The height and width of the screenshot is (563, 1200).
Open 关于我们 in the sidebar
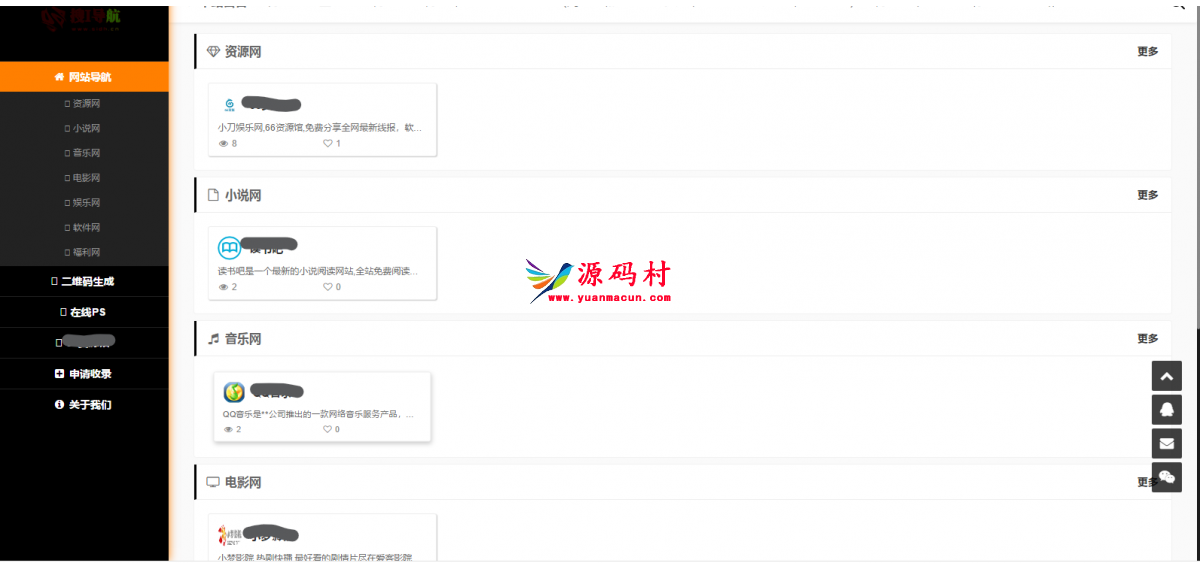pos(84,405)
